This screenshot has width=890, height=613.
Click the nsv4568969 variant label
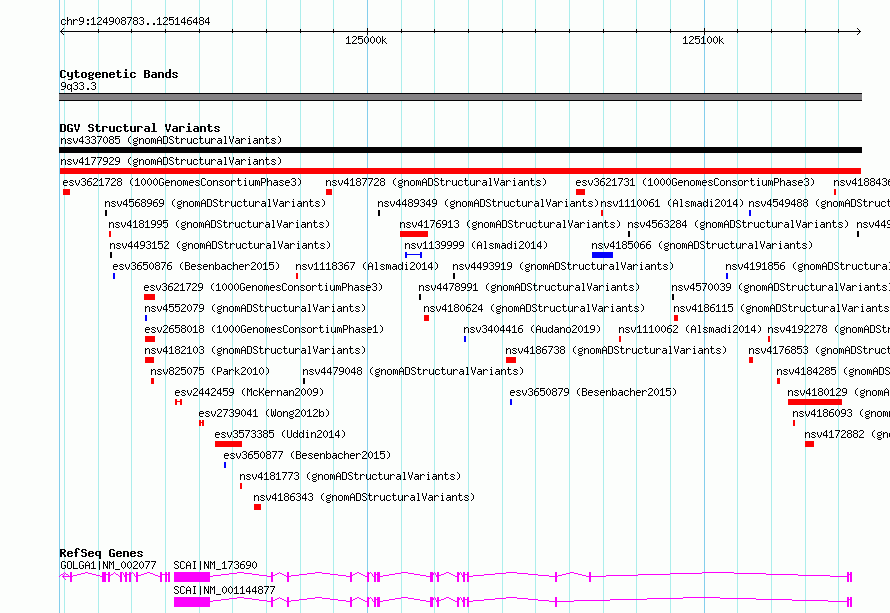(x=215, y=203)
